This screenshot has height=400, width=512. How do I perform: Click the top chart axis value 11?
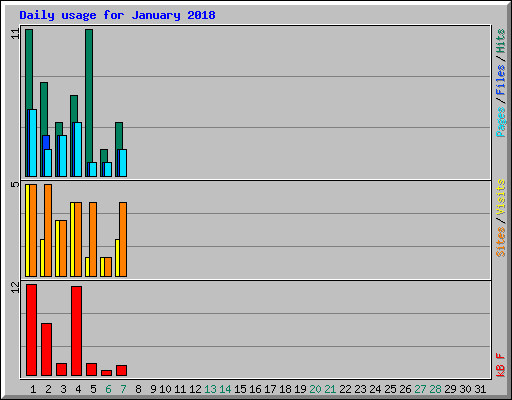tap(15, 34)
